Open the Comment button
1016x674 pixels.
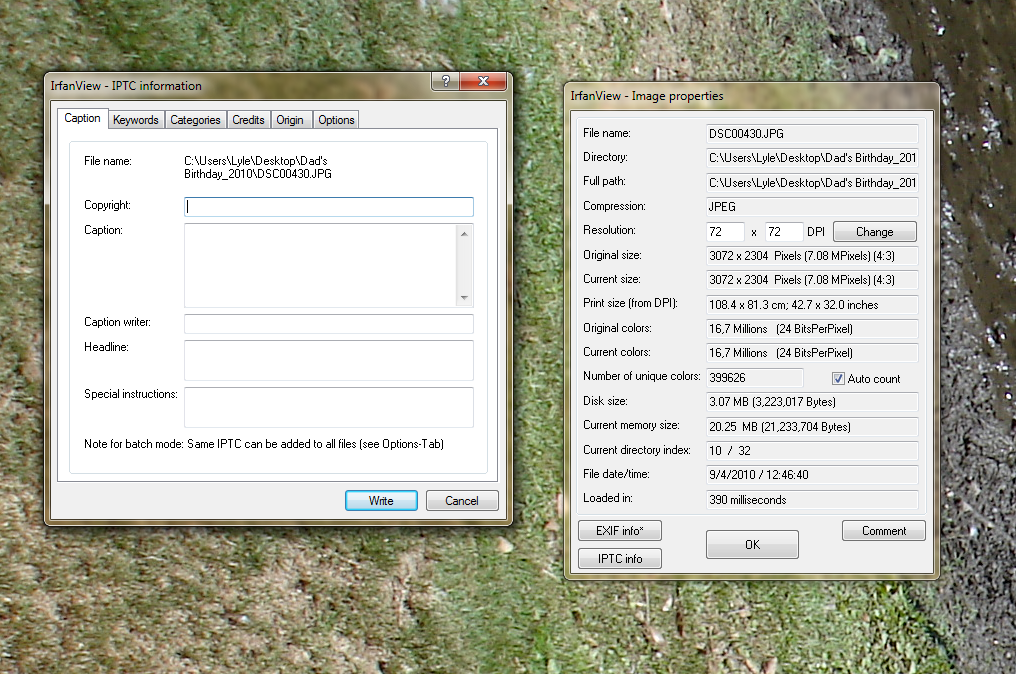[x=884, y=530]
